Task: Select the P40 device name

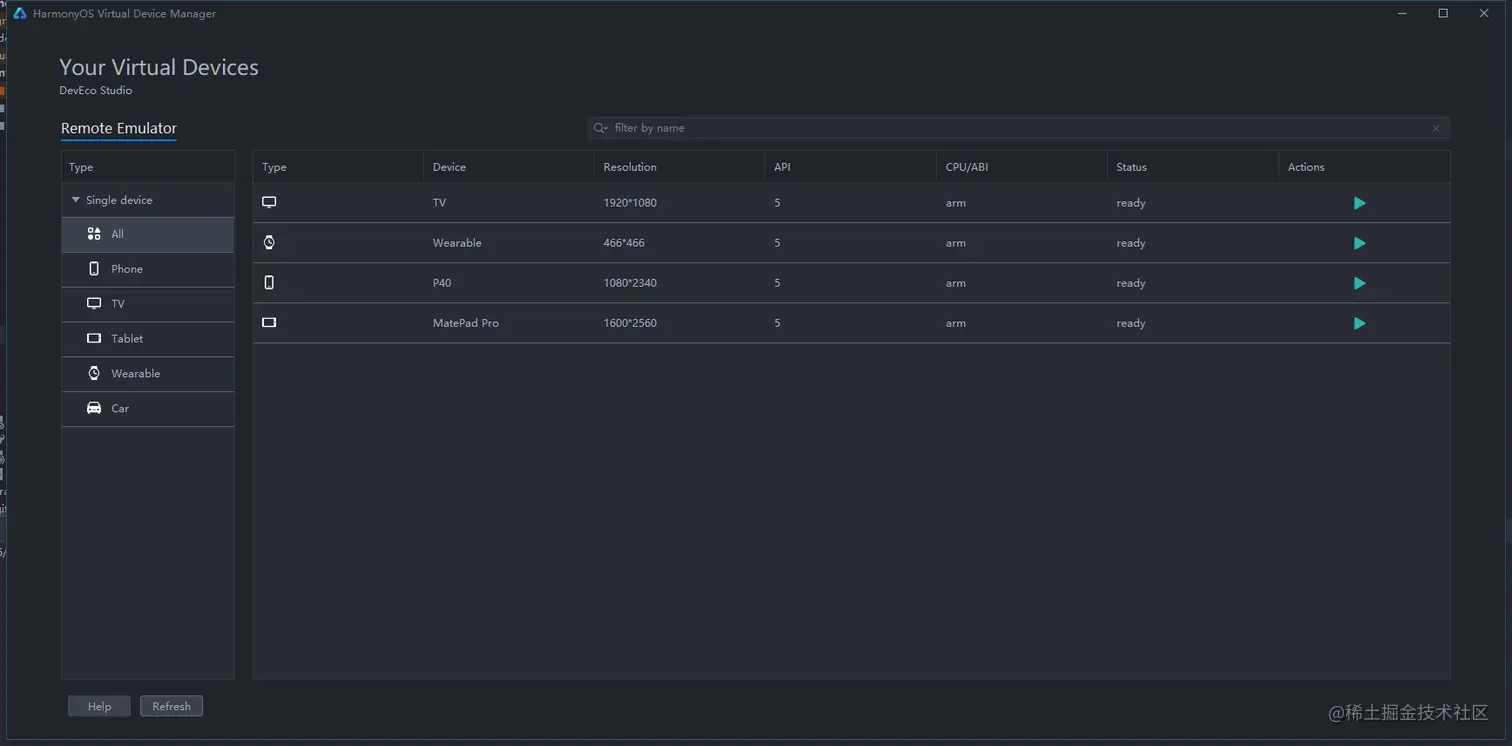Action: click(442, 283)
